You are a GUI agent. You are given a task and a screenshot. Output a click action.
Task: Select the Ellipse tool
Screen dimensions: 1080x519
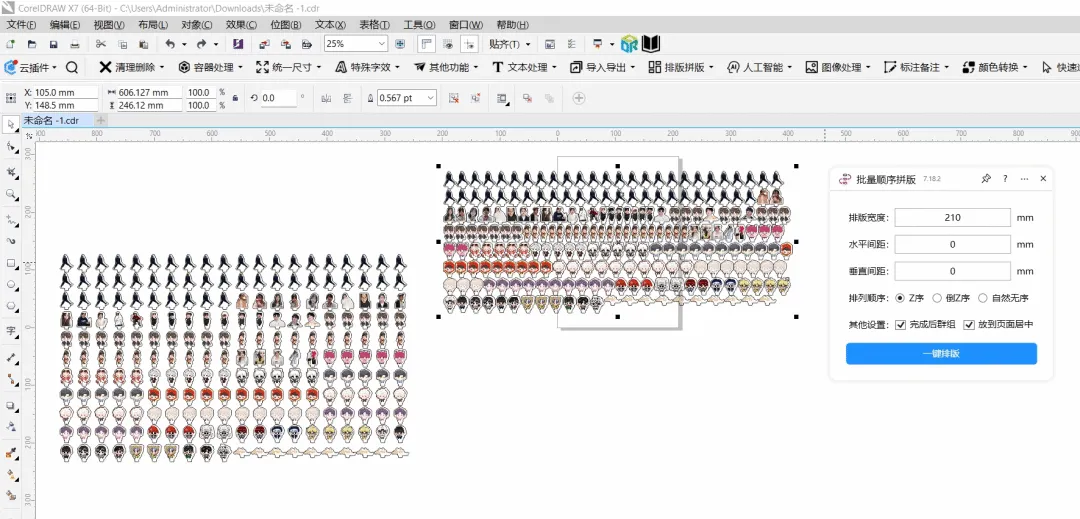click(x=10, y=284)
